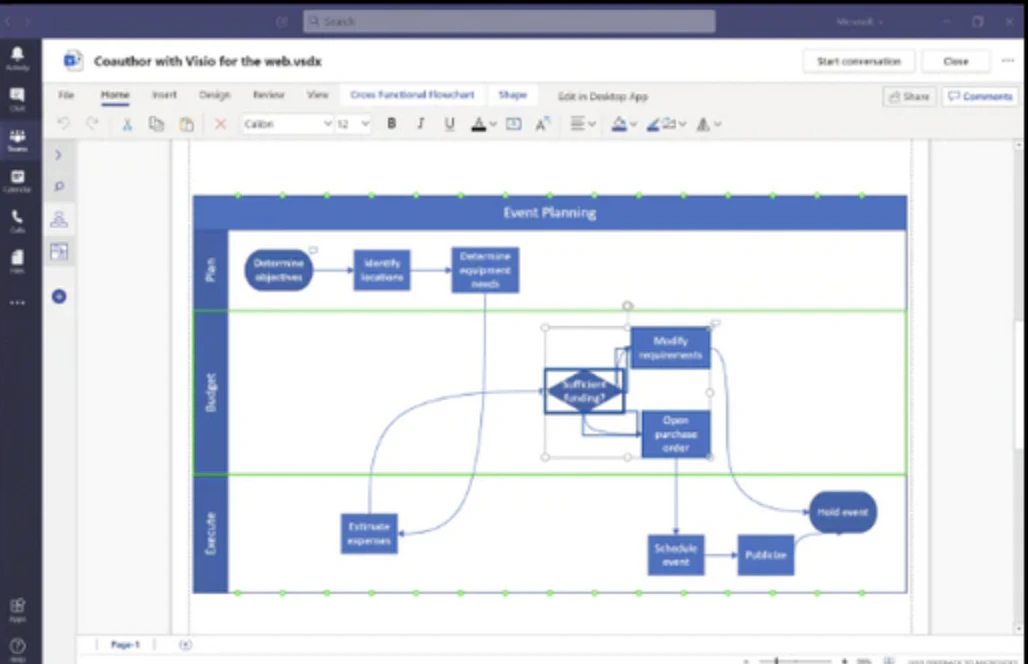Open the Calibri font name dropdown

[287, 124]
